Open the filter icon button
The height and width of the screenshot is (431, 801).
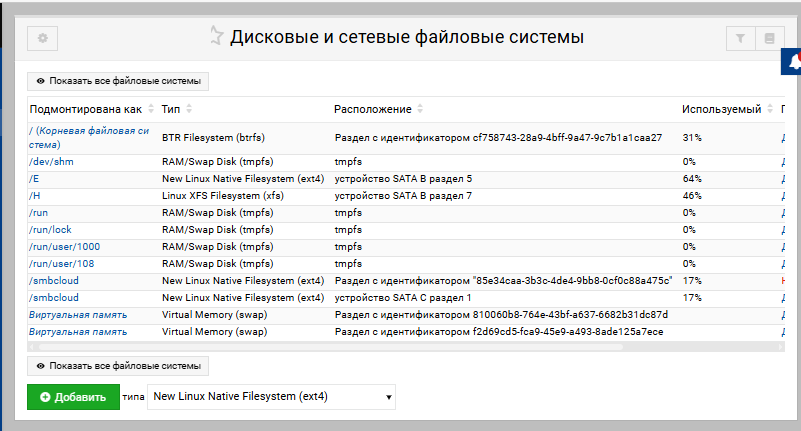740,38
